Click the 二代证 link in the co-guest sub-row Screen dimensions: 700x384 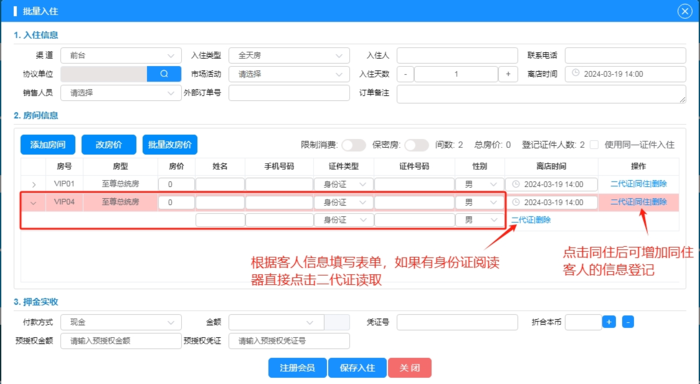[x=521, y=220]
